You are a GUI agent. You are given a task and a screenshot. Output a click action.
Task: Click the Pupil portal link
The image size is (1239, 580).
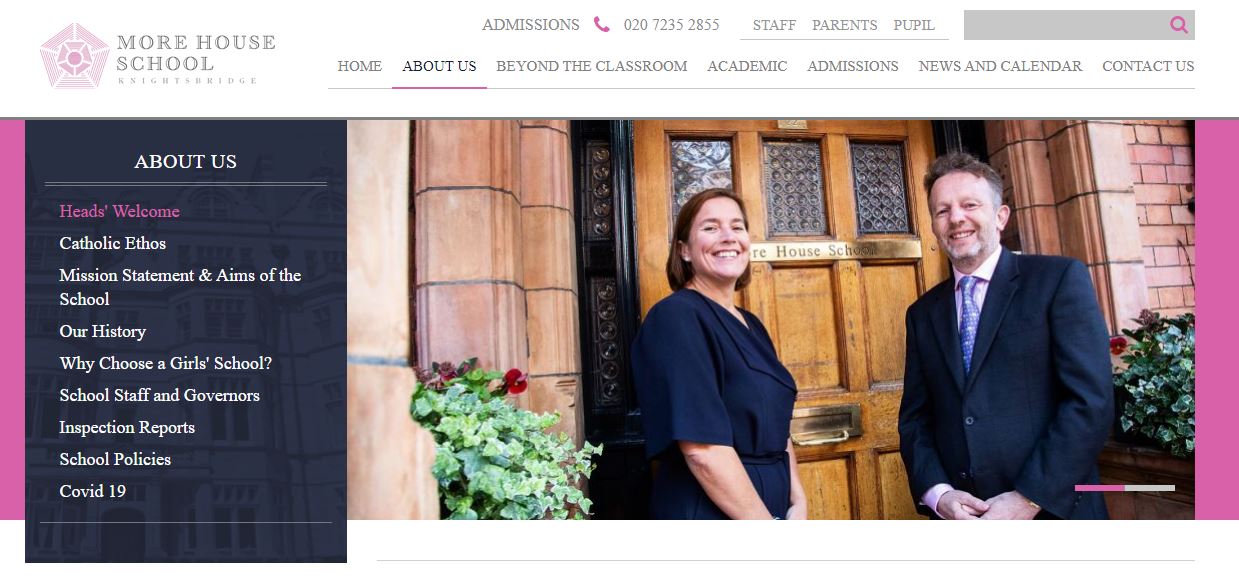pyautogui.click(x=914, y=25)
